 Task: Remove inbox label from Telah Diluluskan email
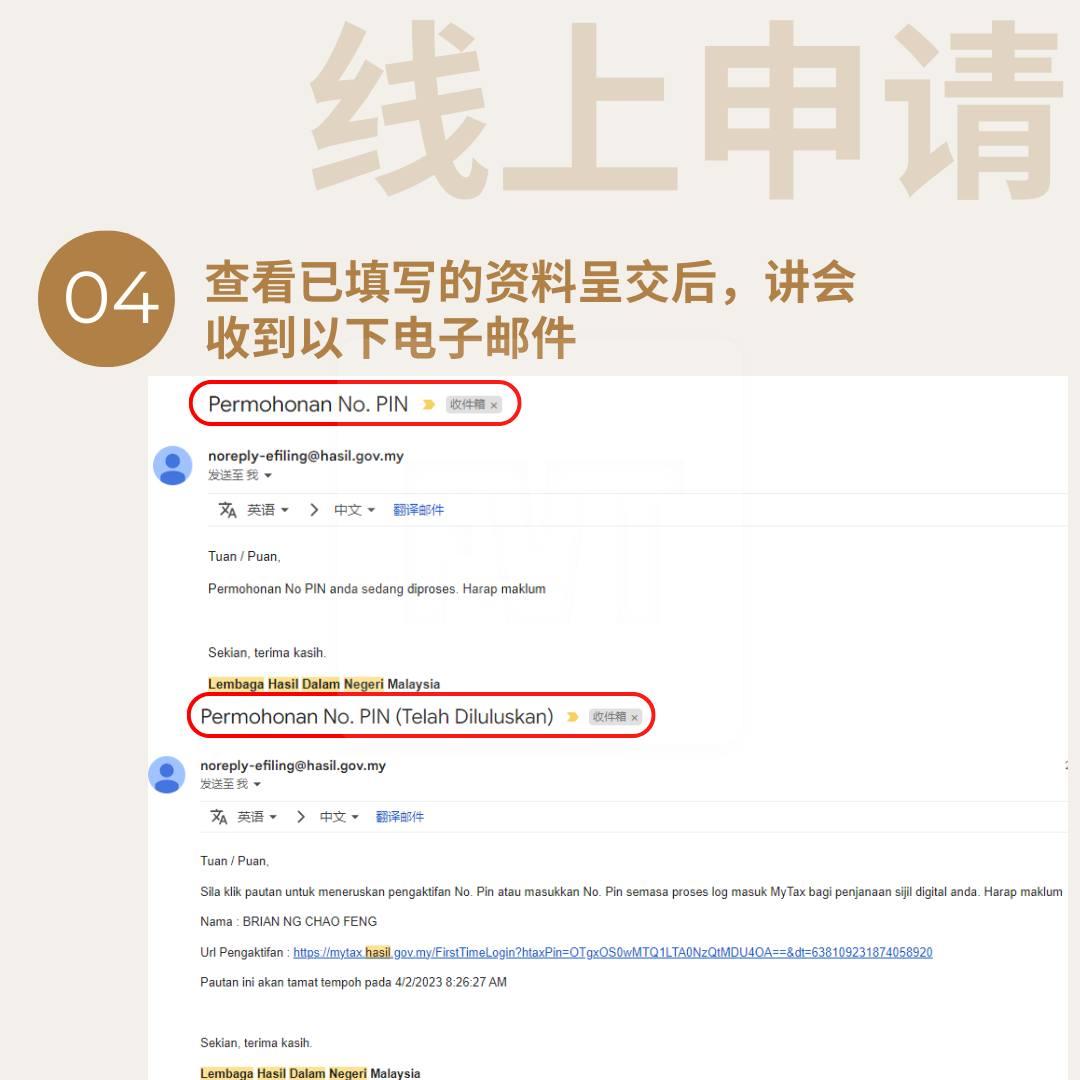[x=634, y=717]
